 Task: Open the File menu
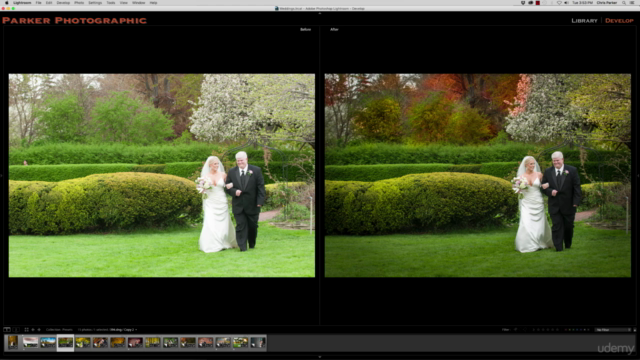coord(38,3)
